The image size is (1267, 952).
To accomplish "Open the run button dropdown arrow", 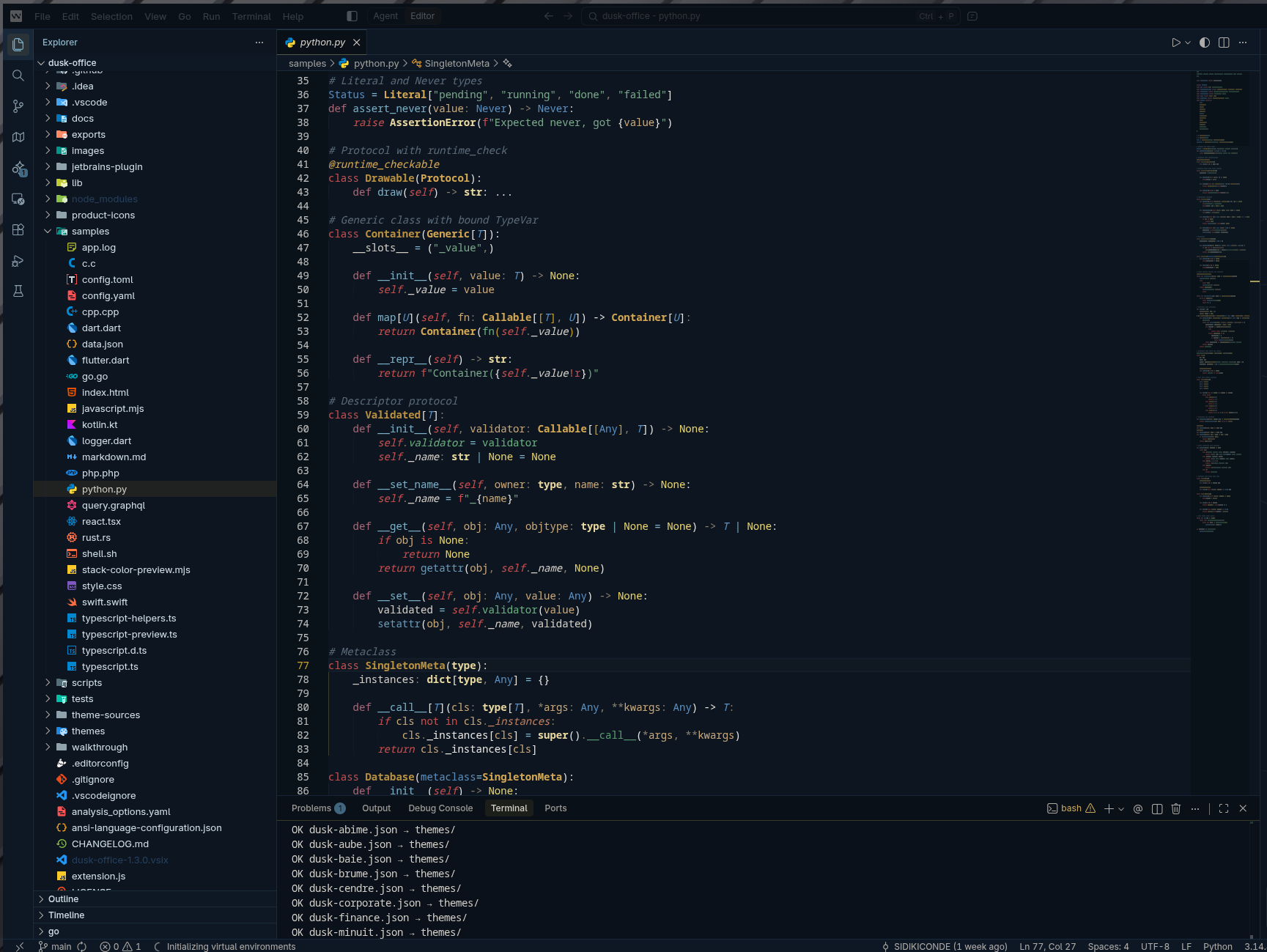I will coord(1188,43).
